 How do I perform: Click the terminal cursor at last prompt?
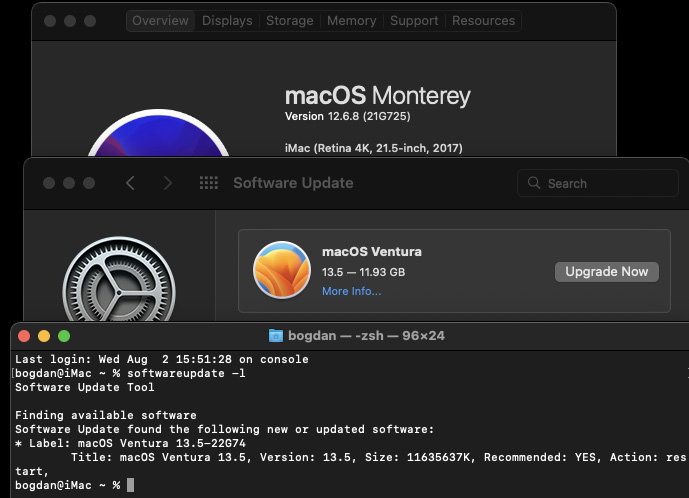point(131,485)
